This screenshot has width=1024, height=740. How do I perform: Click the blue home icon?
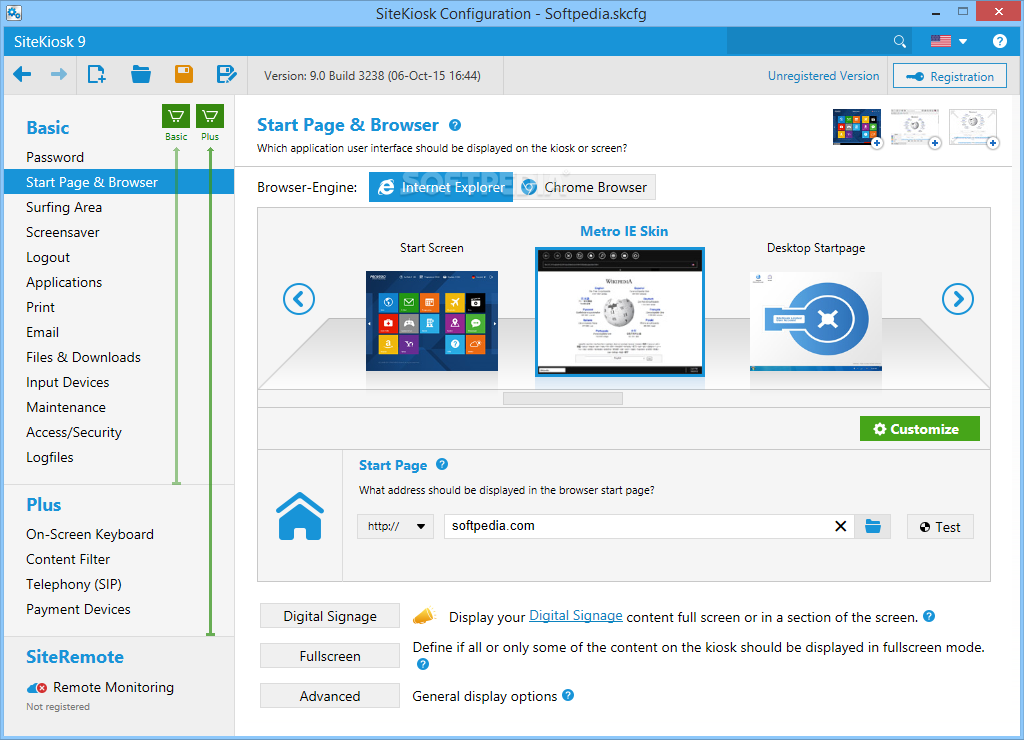(x=300, y=516)
